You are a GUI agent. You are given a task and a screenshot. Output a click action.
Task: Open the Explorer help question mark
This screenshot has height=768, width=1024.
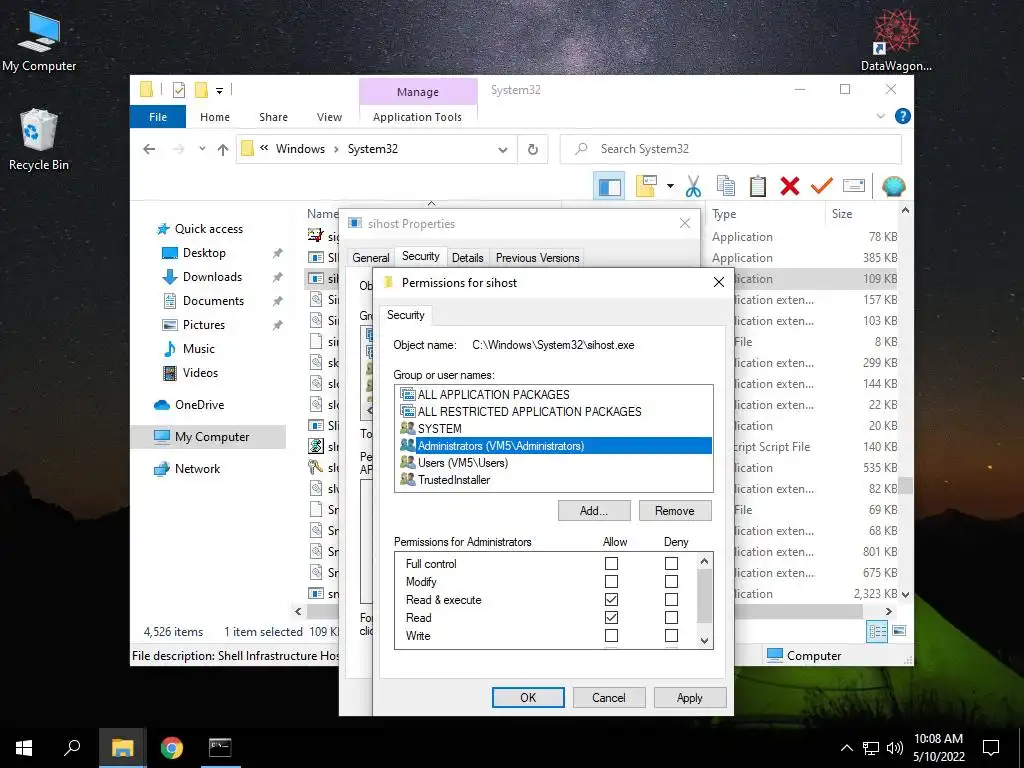click(903, 116)
